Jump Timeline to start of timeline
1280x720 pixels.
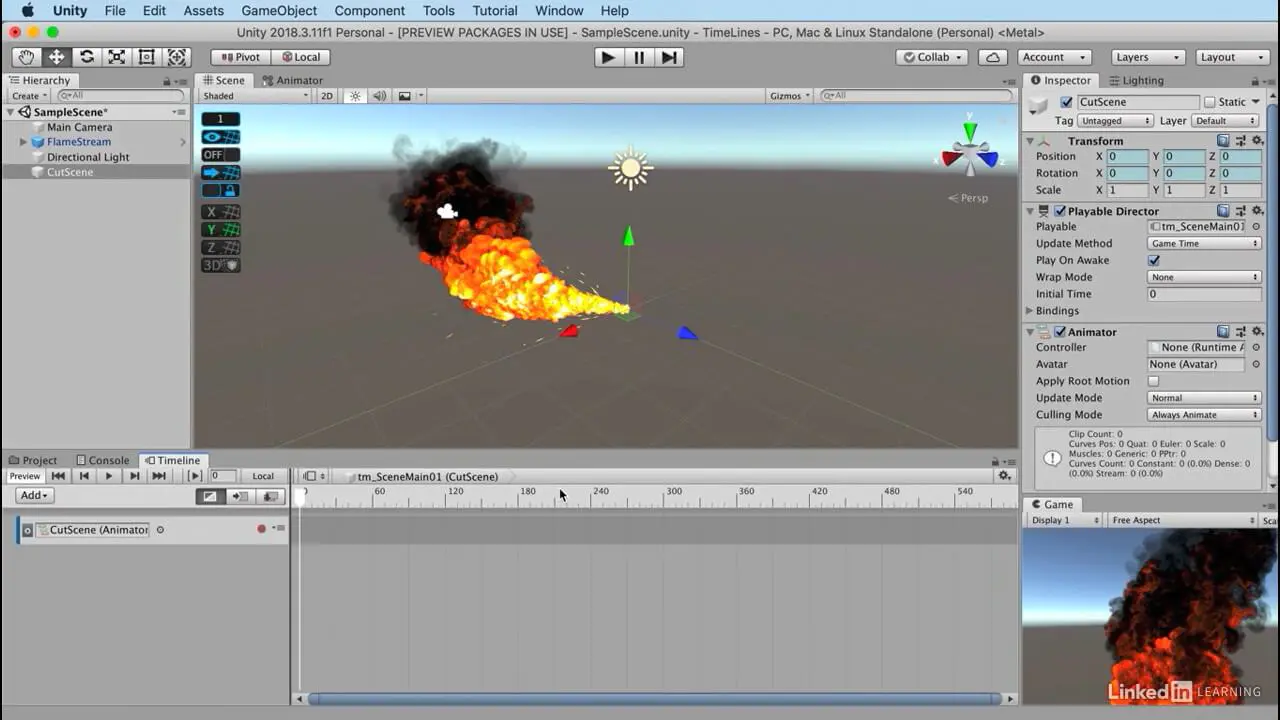58,476
